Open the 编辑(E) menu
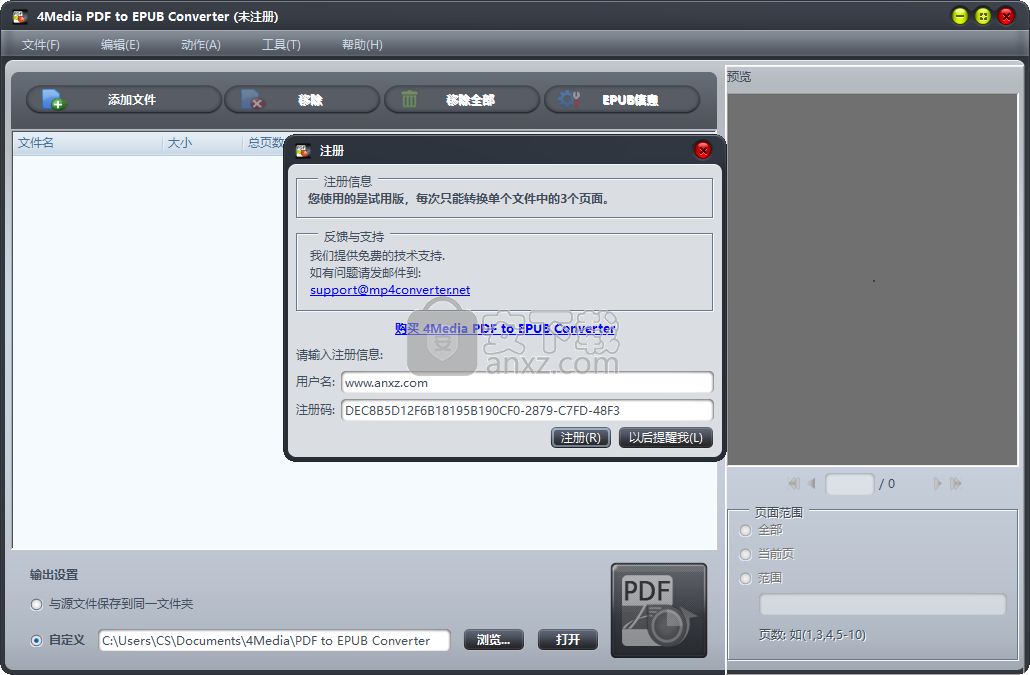This screenshot has width=1030, height=675. [x=120, y=45]
